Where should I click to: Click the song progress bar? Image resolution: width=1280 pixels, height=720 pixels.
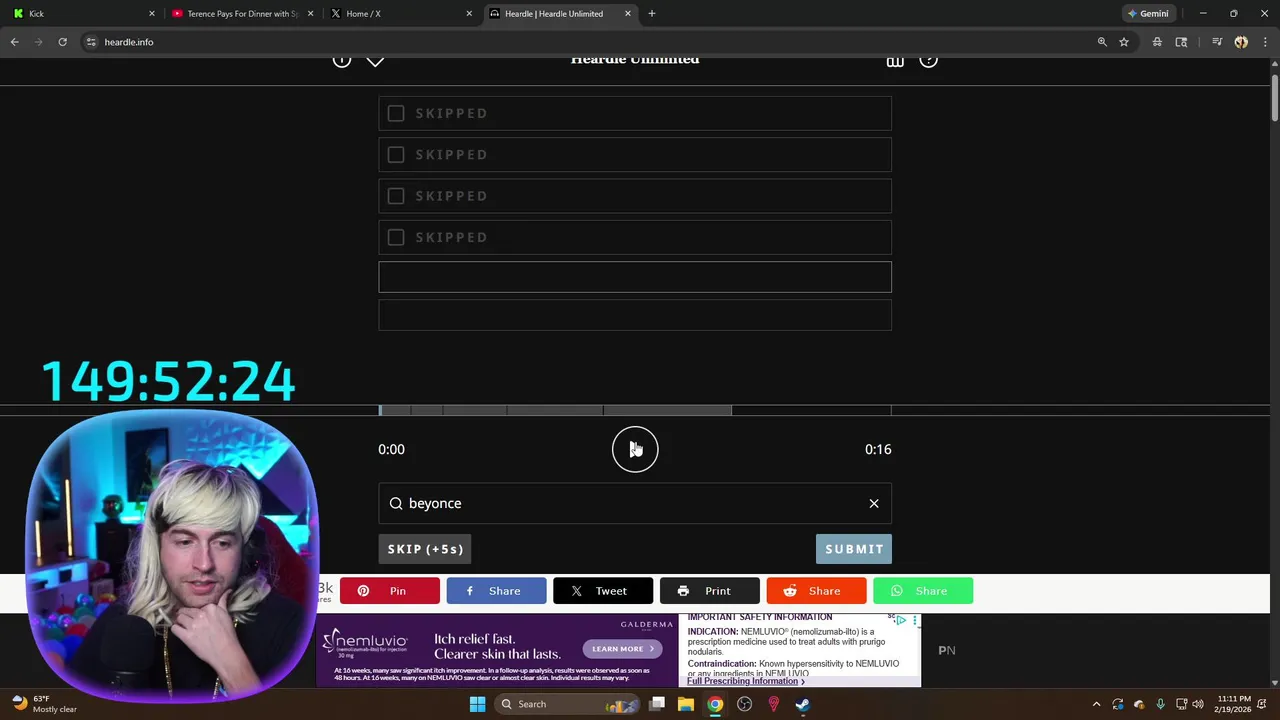(x=635, y=410)
